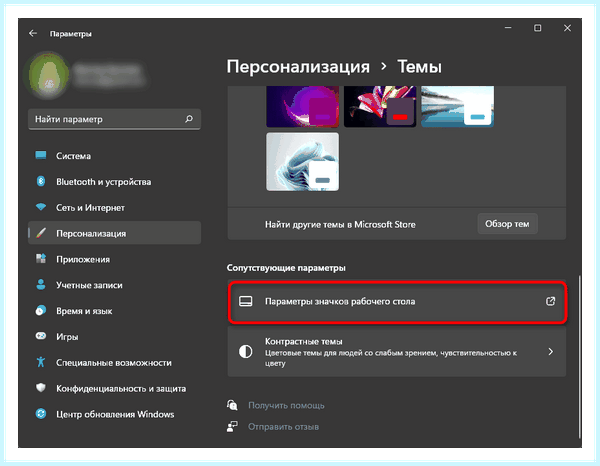The height and width of the screenshot is (466, 600).
Task: Open Система settings section
Action: tap(114, 156)
